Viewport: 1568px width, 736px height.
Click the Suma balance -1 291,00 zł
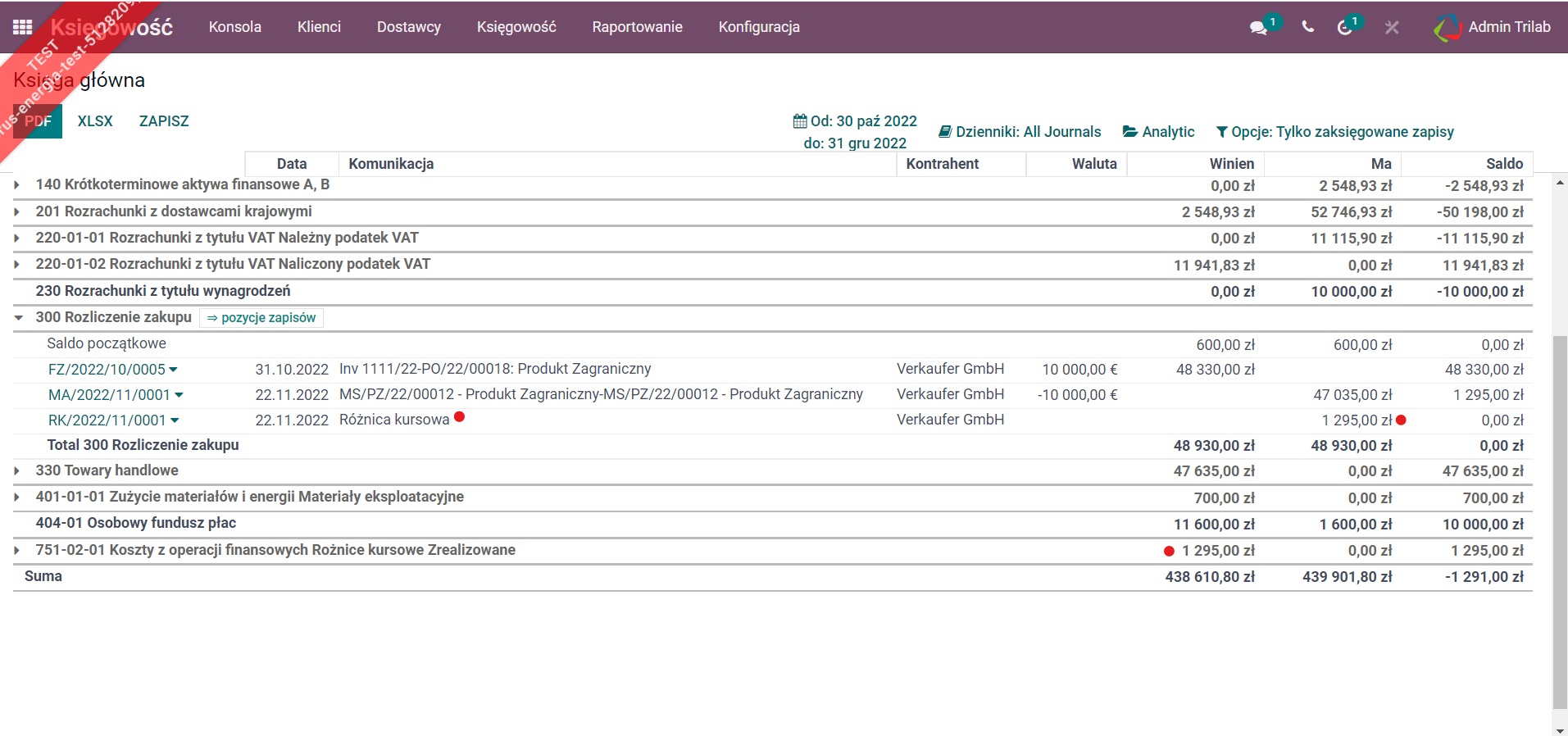point(1484,577)
